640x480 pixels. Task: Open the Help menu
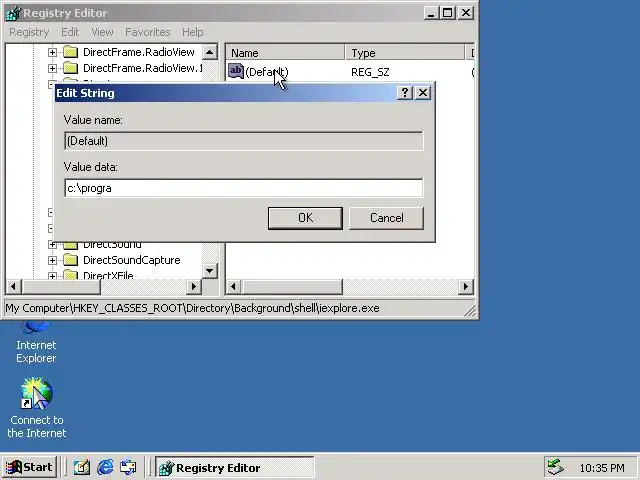[192, 32]
